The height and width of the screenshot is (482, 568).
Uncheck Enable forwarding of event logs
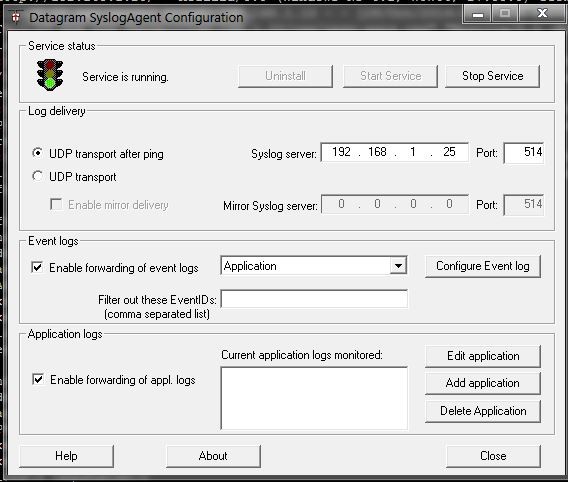coord(37,267)
